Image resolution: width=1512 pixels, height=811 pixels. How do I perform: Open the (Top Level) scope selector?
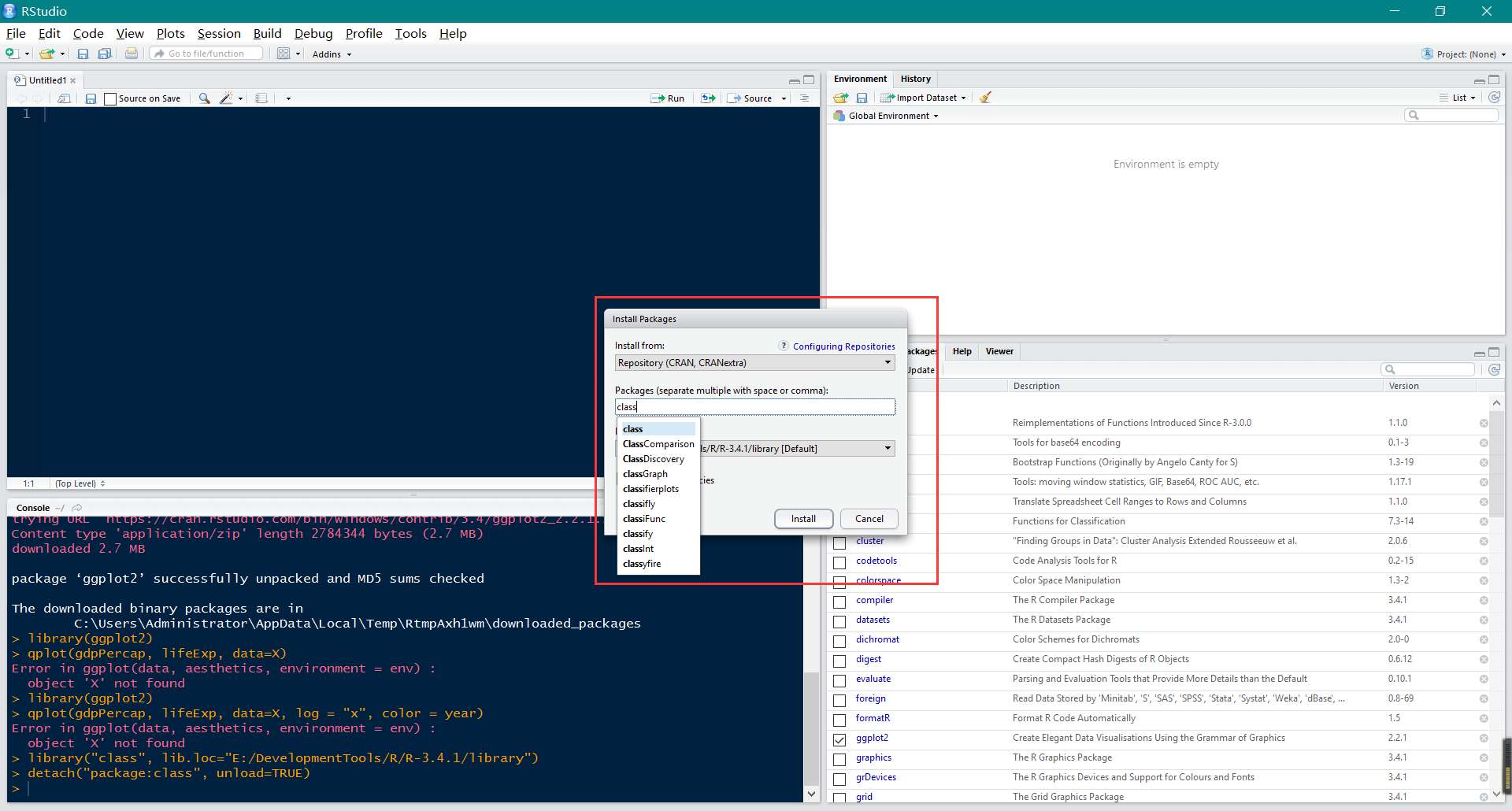80,483
